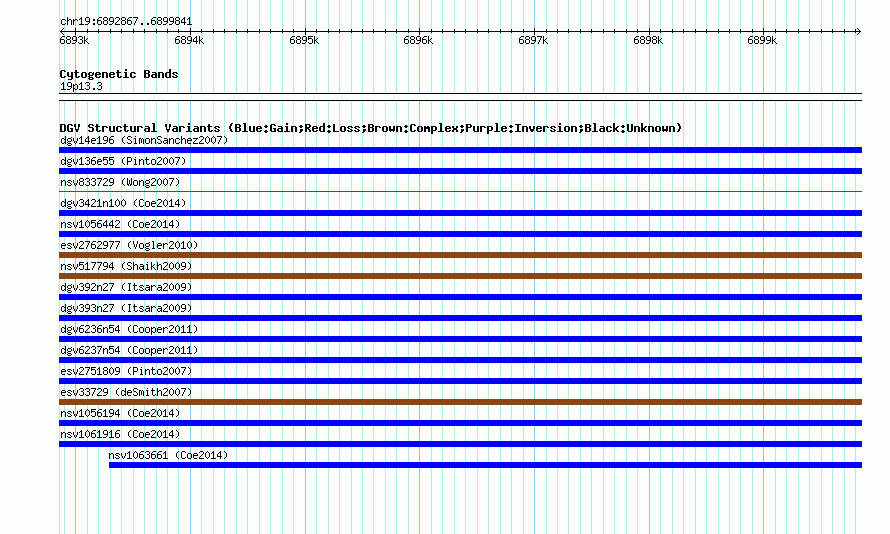
Task: Click the nsv1061916 (Coe2014) label
Action: pos(120,434)
